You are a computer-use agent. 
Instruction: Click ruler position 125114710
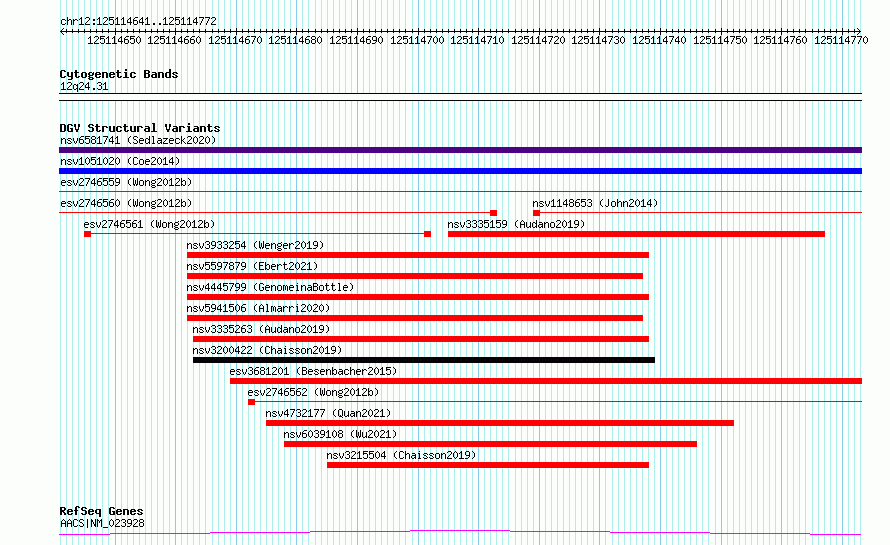(477, 40)
